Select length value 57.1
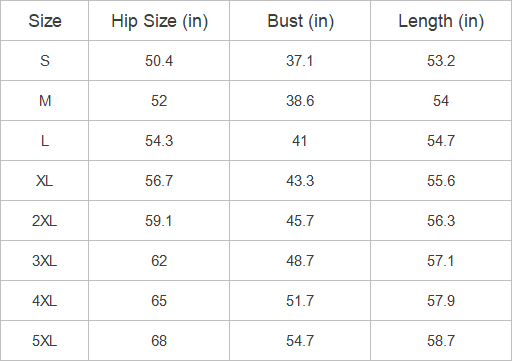Viewport: 512px width, 361px height. [x=441, y=261]
